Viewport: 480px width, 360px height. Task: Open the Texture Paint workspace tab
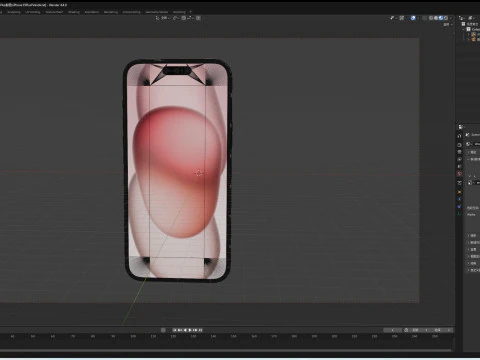click(54, 12)
